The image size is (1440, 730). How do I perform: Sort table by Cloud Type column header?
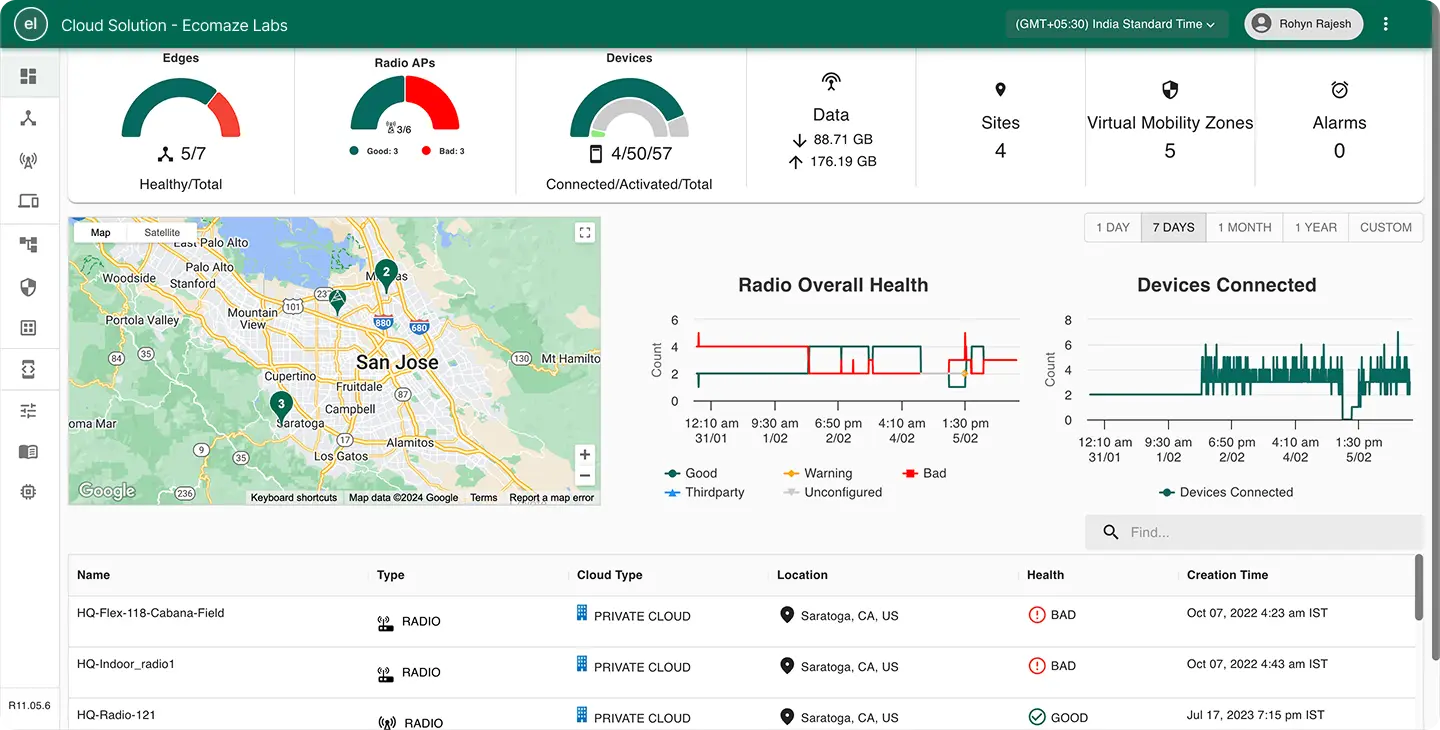[609, 575]
